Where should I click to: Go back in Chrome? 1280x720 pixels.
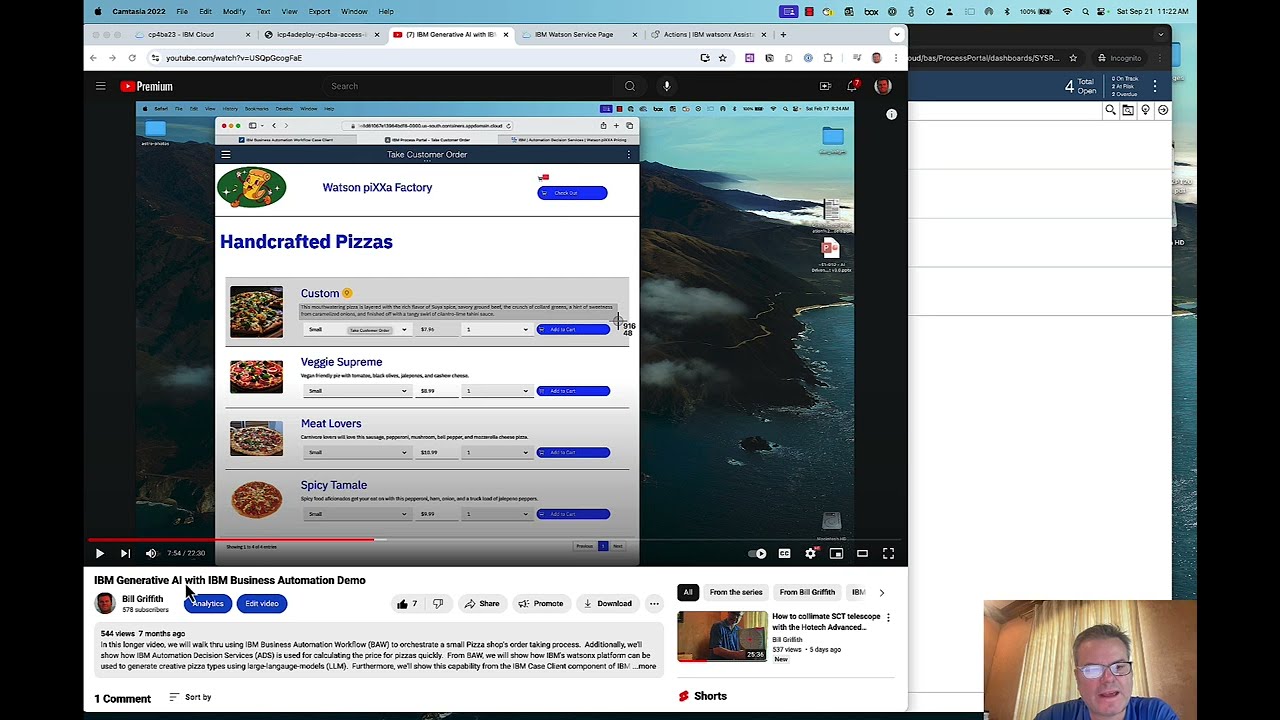click(x=94, y=58)
